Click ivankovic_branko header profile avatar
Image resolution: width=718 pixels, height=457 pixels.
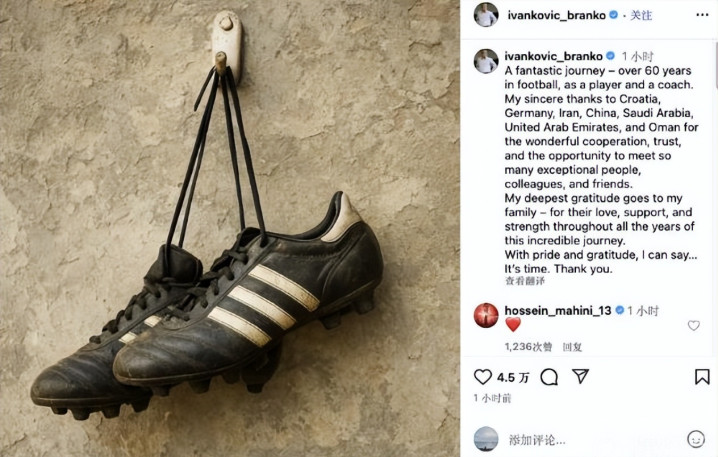point(486,15)
